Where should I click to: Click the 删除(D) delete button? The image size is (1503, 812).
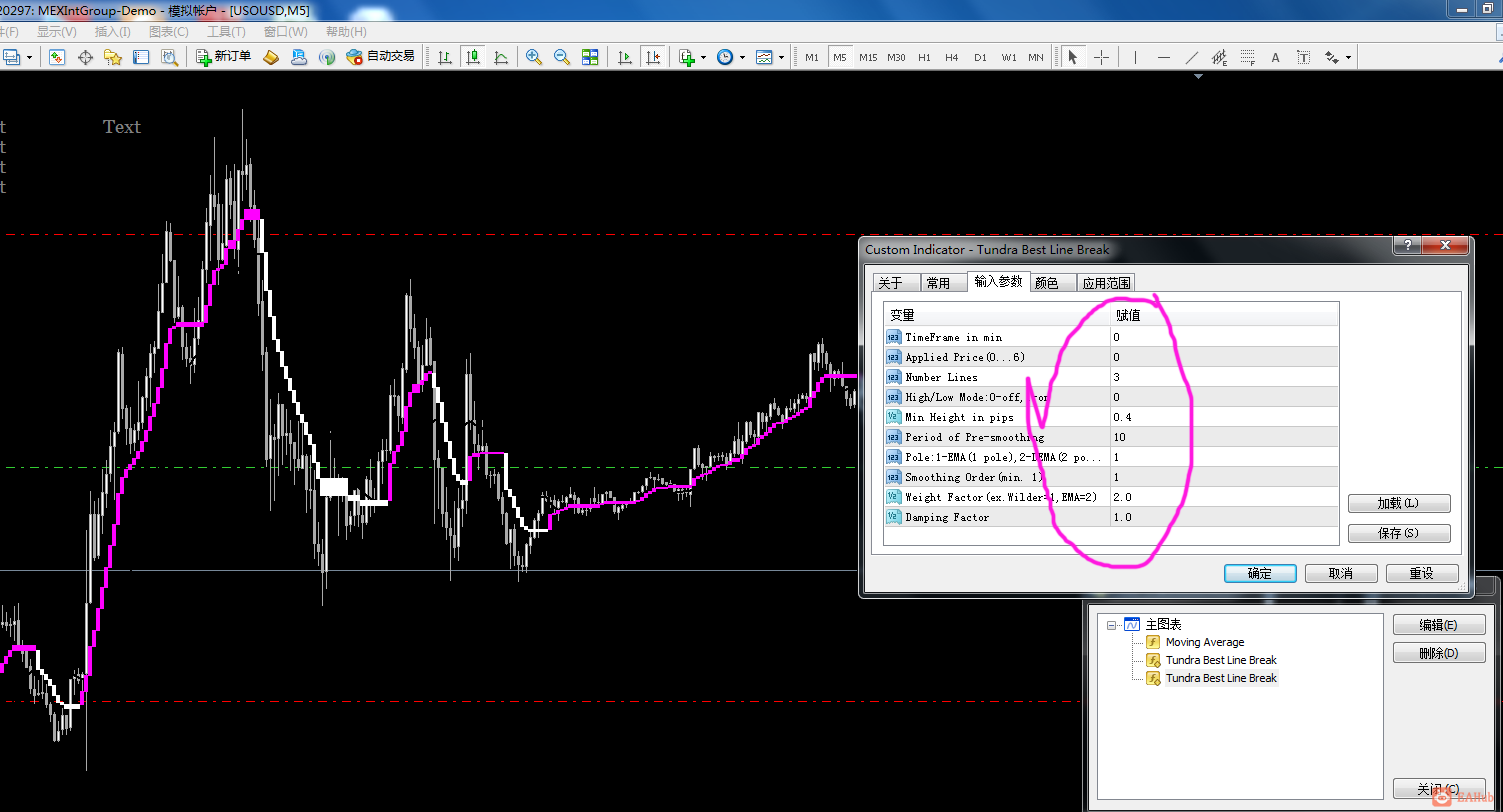click(x=1438, y=653)
